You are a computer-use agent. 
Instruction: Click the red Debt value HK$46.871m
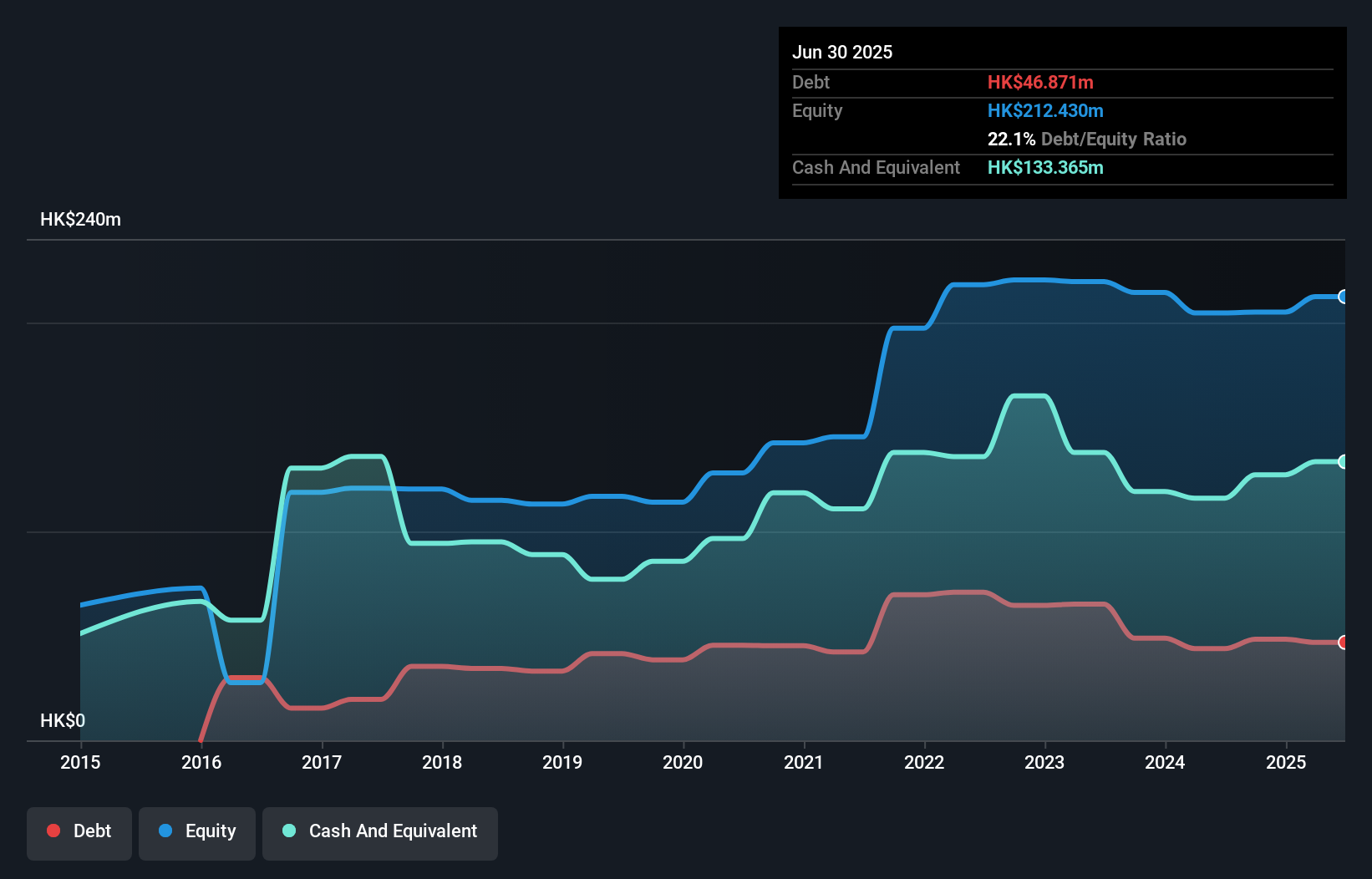point(1041,82)
